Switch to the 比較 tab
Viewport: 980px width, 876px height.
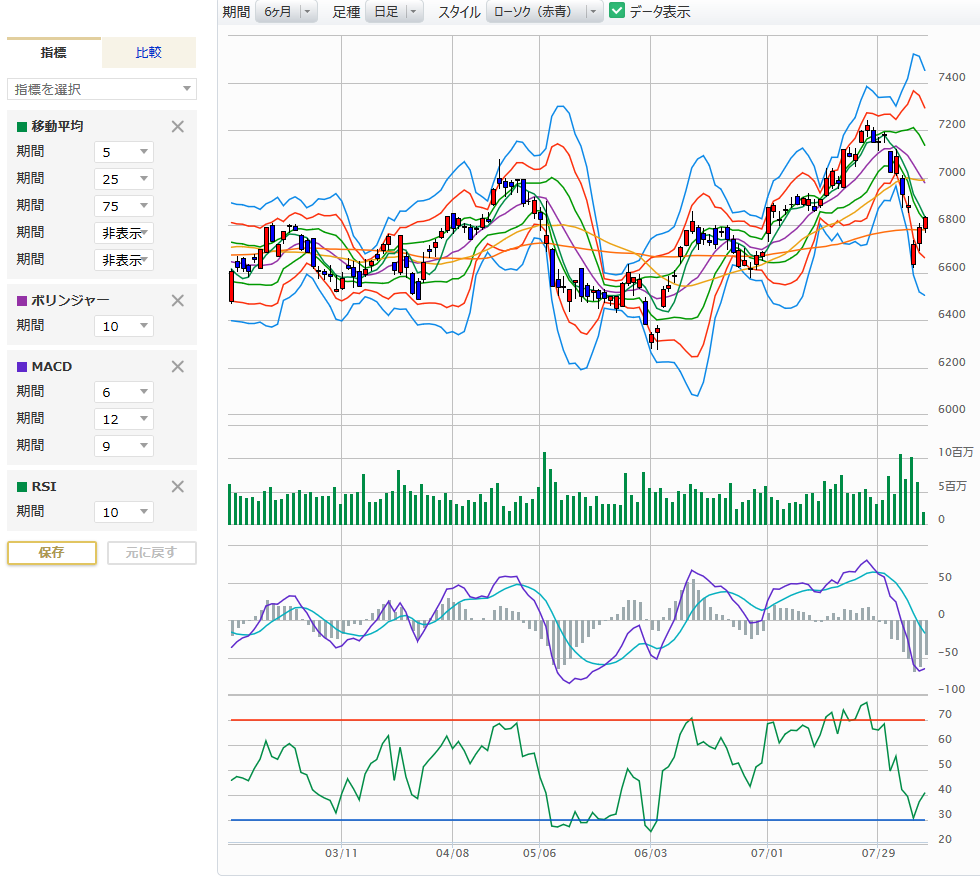pos(148,53)
